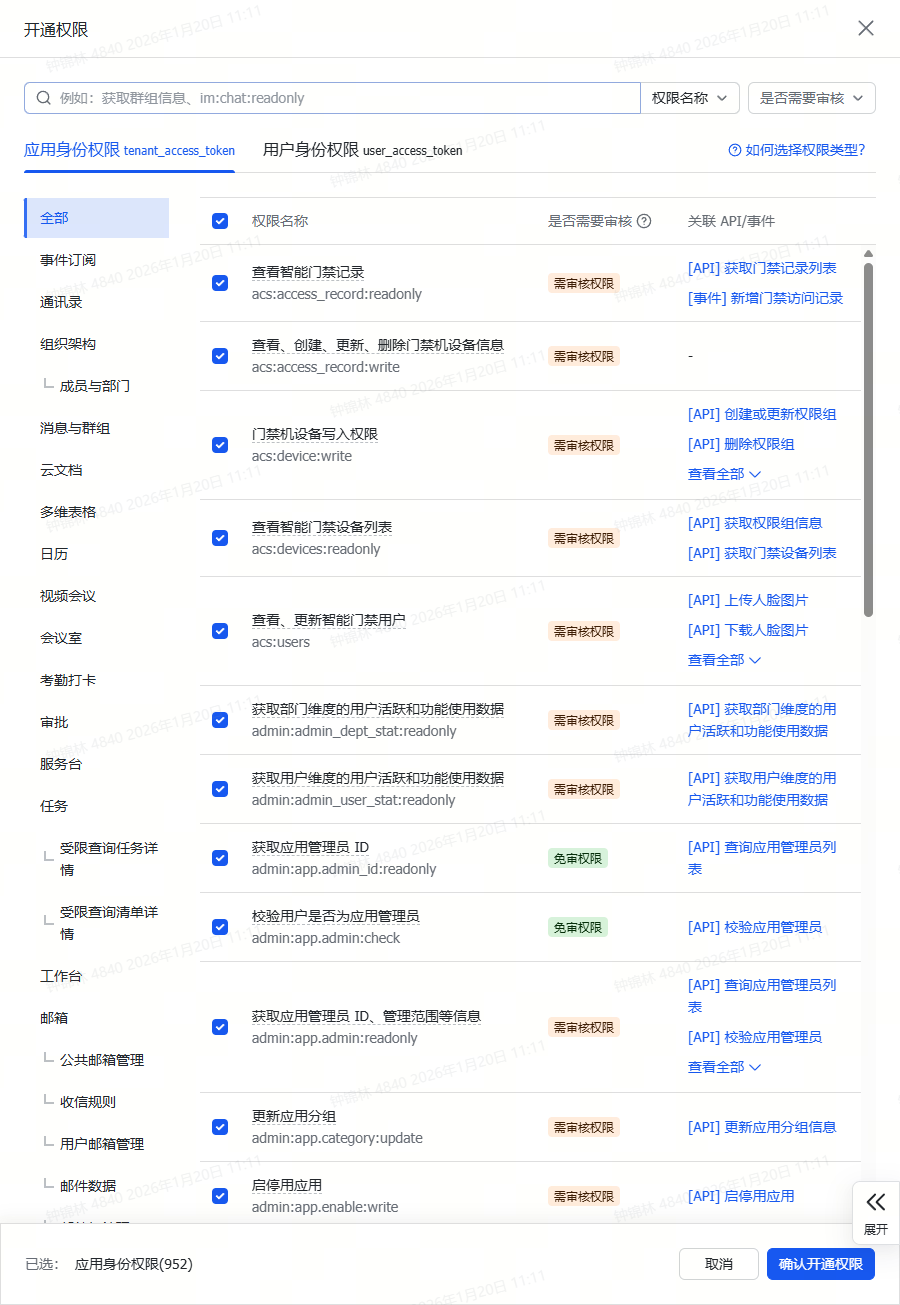Open the 是否需要审核 filter dropdown
The width and height of the screenshot is (900, 1305).
pyautogui.click(x=812, y=98)
